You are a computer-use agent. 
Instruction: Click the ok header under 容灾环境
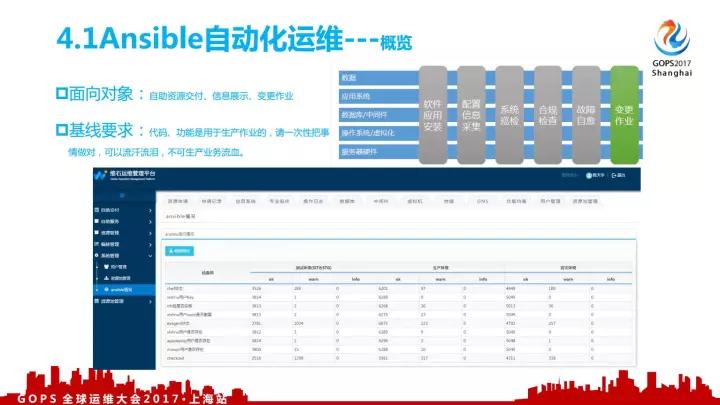525,279
